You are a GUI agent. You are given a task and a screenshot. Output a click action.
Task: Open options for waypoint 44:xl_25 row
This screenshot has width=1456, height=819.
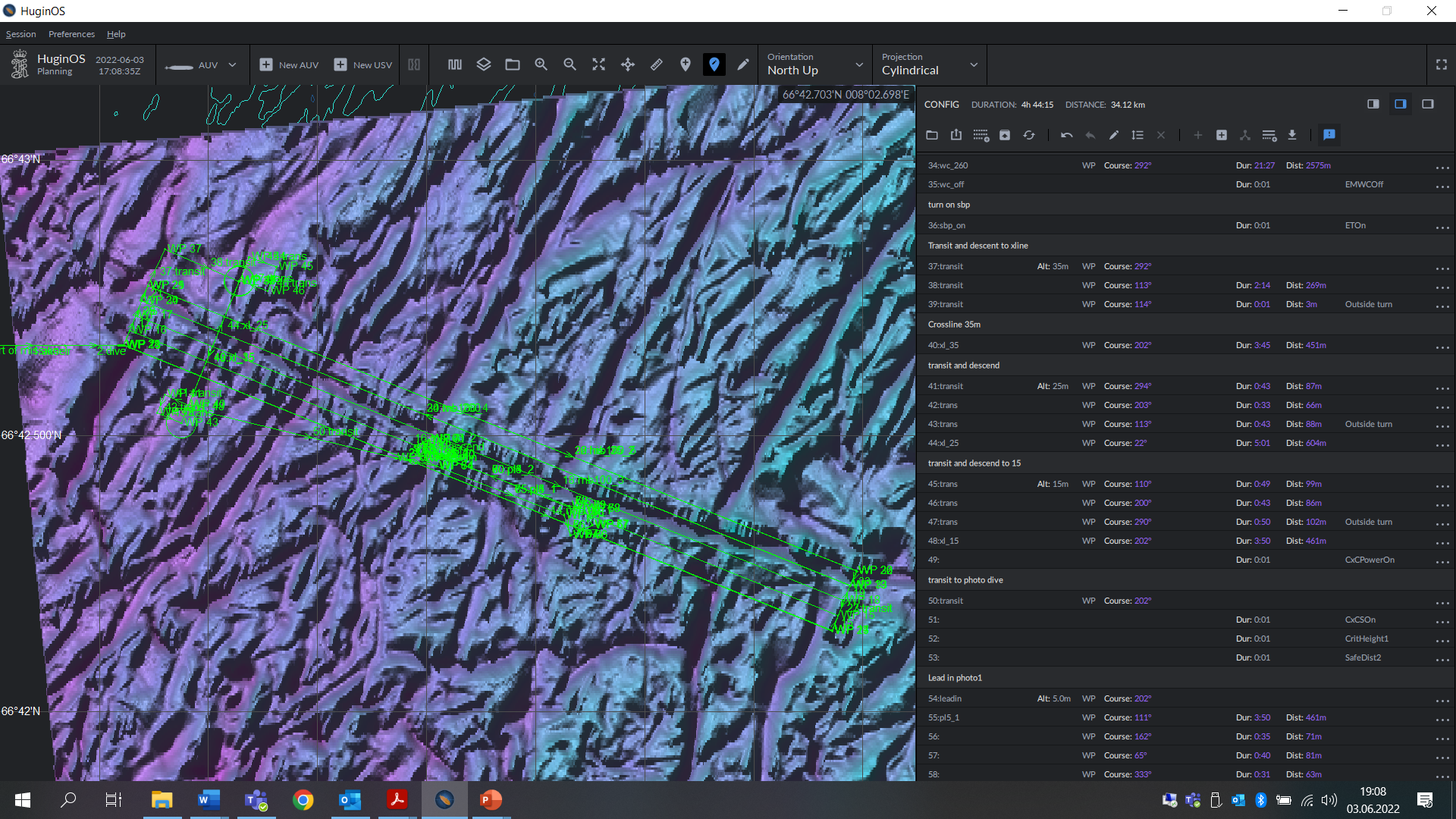click(x=1442, y=445)
